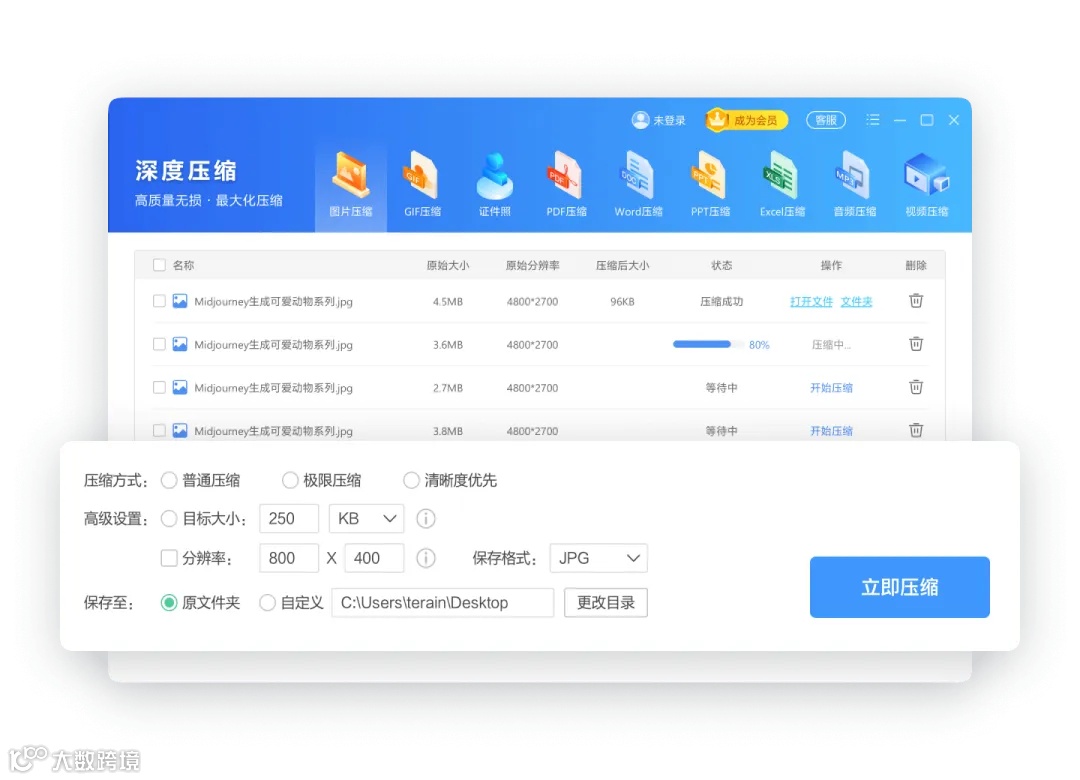Click the save path input field
The image size is (1080, 780).
pyautogui.click(x=442, y=602)
